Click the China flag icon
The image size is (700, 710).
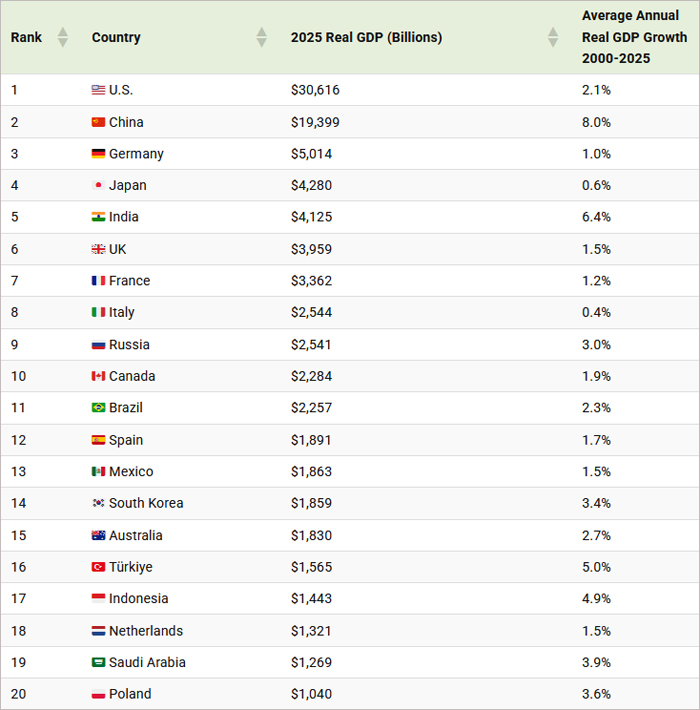98,122
